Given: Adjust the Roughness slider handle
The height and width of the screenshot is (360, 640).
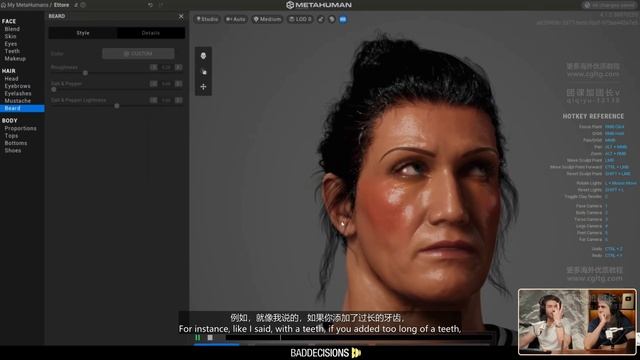Looking at the screenshot, I should (x=85, y=73).
